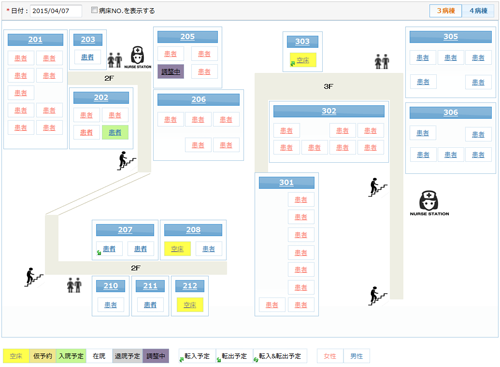Open room 306 header link

pyautogui.click(x=451, y=113)
